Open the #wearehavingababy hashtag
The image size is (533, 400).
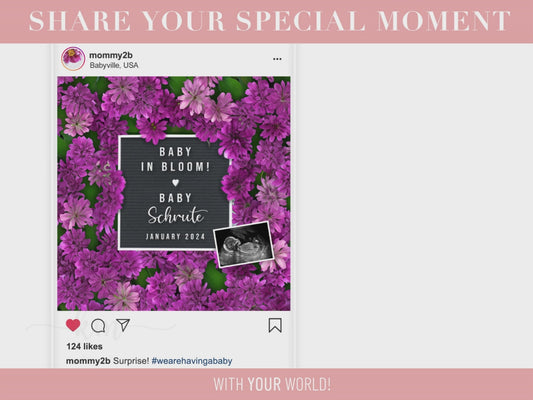click(x=192, y=361)
